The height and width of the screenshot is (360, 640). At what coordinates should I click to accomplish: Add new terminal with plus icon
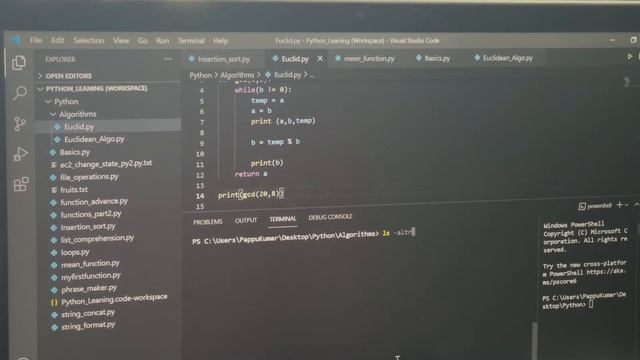620,205
